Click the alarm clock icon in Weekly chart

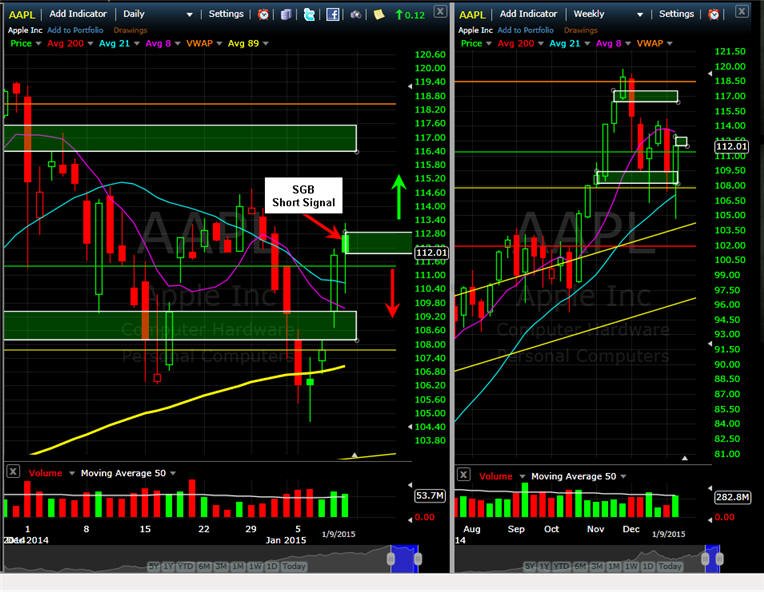pos(714,14)
